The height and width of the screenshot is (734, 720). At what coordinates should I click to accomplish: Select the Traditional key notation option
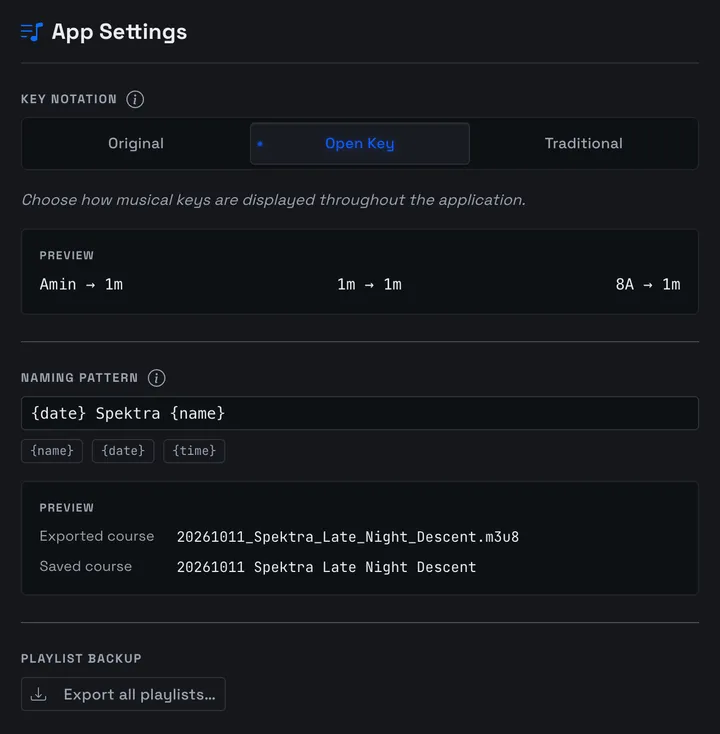click(x=584, y=143)
